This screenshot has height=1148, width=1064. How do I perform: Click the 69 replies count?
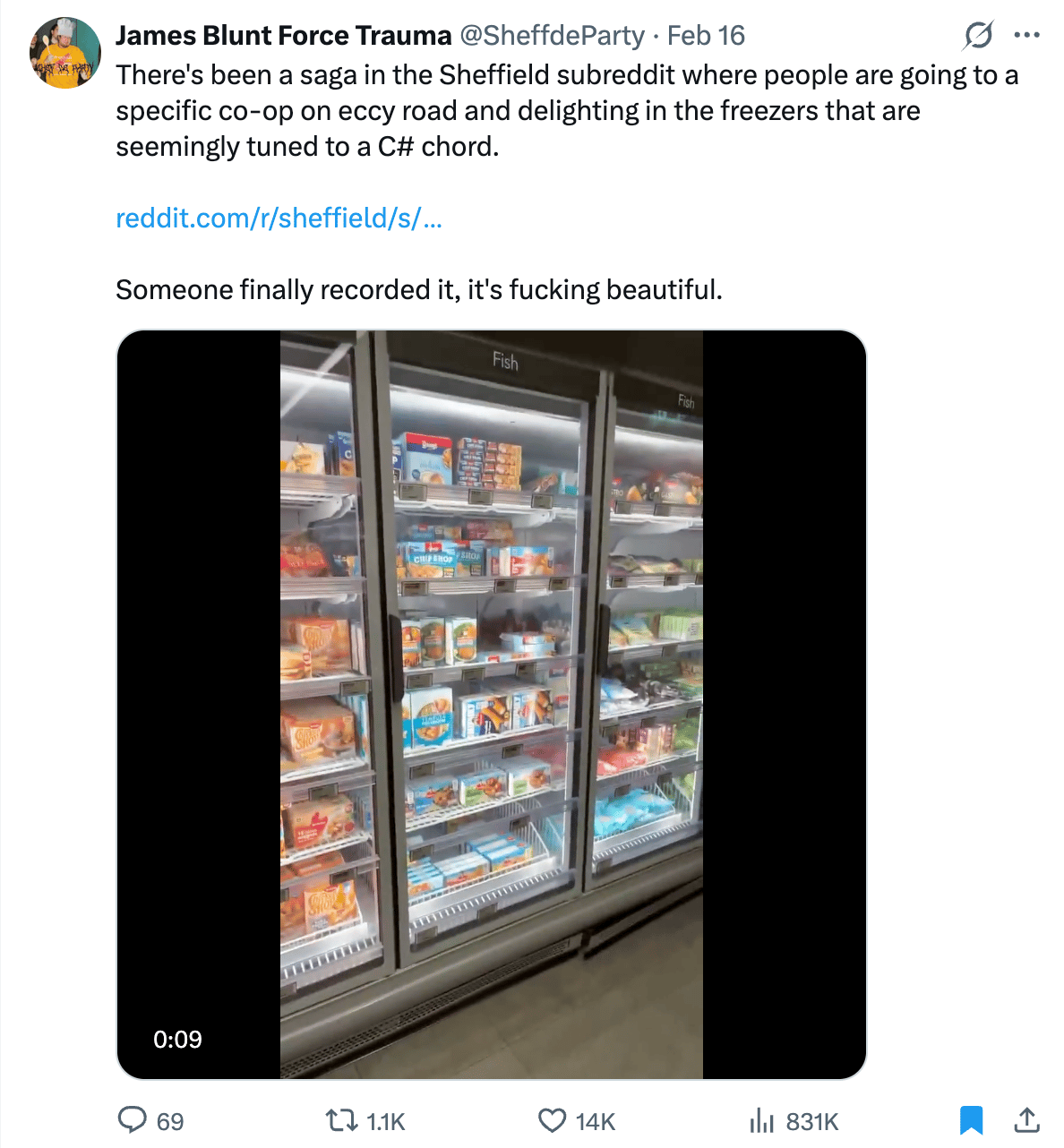coord(170,1121)
